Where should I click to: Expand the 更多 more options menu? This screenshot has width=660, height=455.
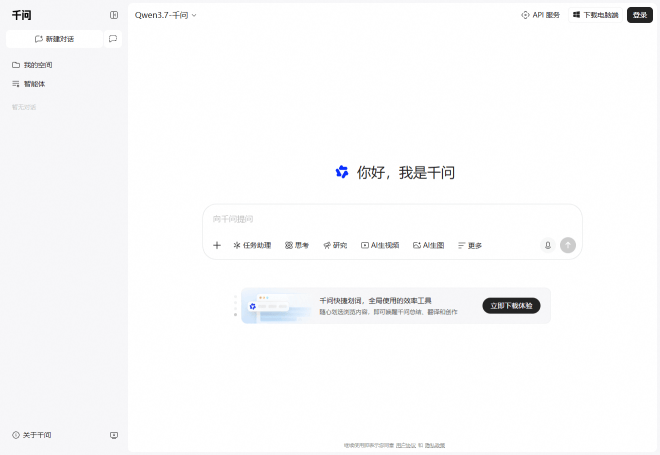(470, 245)
